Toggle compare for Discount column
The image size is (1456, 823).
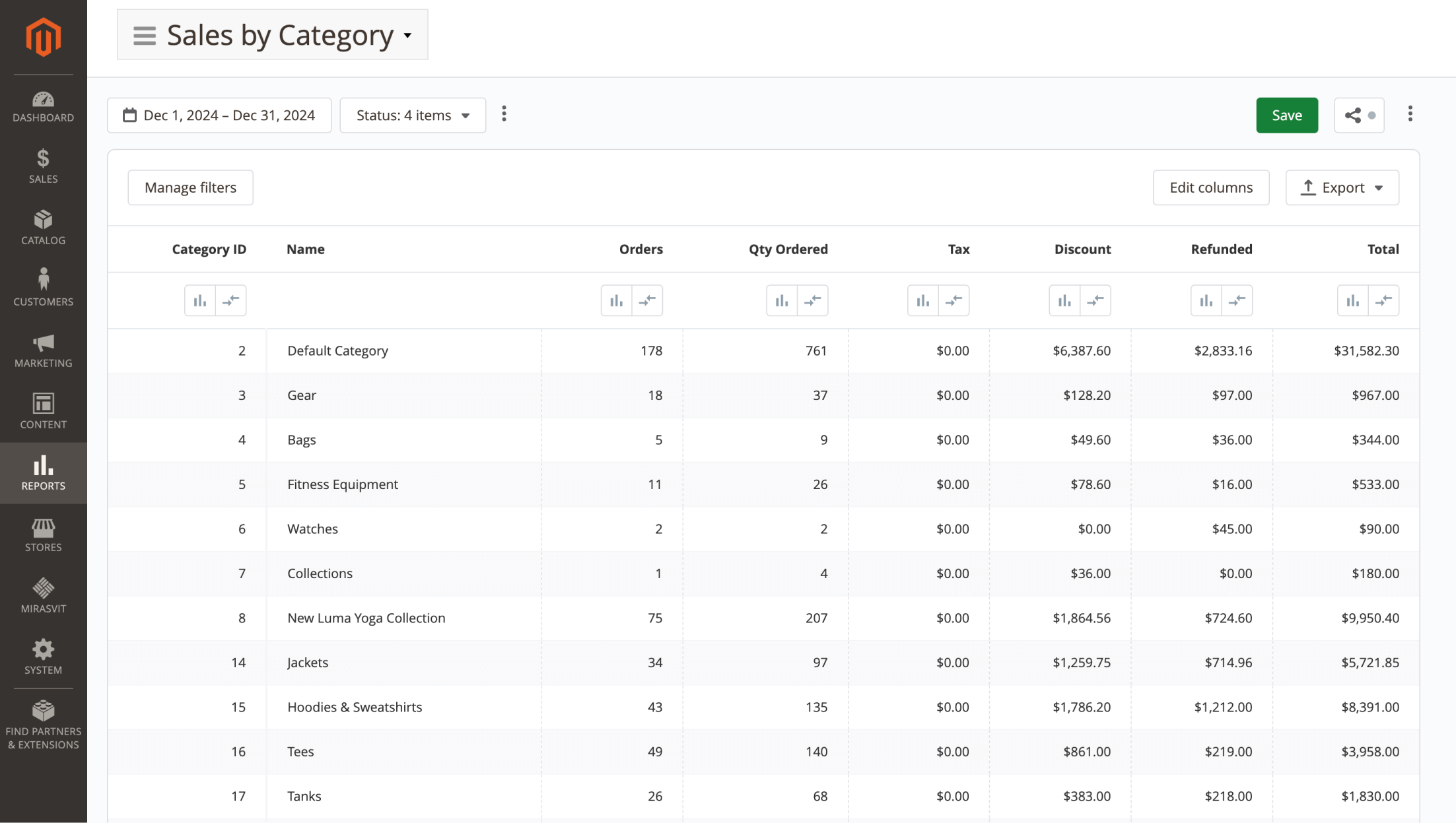[1095, 300]
